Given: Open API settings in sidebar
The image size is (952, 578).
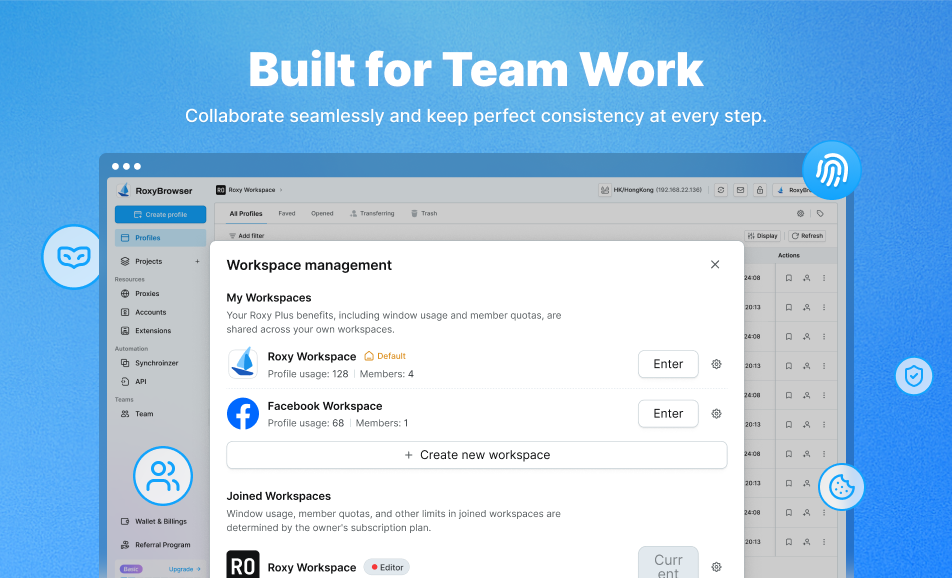Looking at the screenshot, I should [x=141, y=382].
